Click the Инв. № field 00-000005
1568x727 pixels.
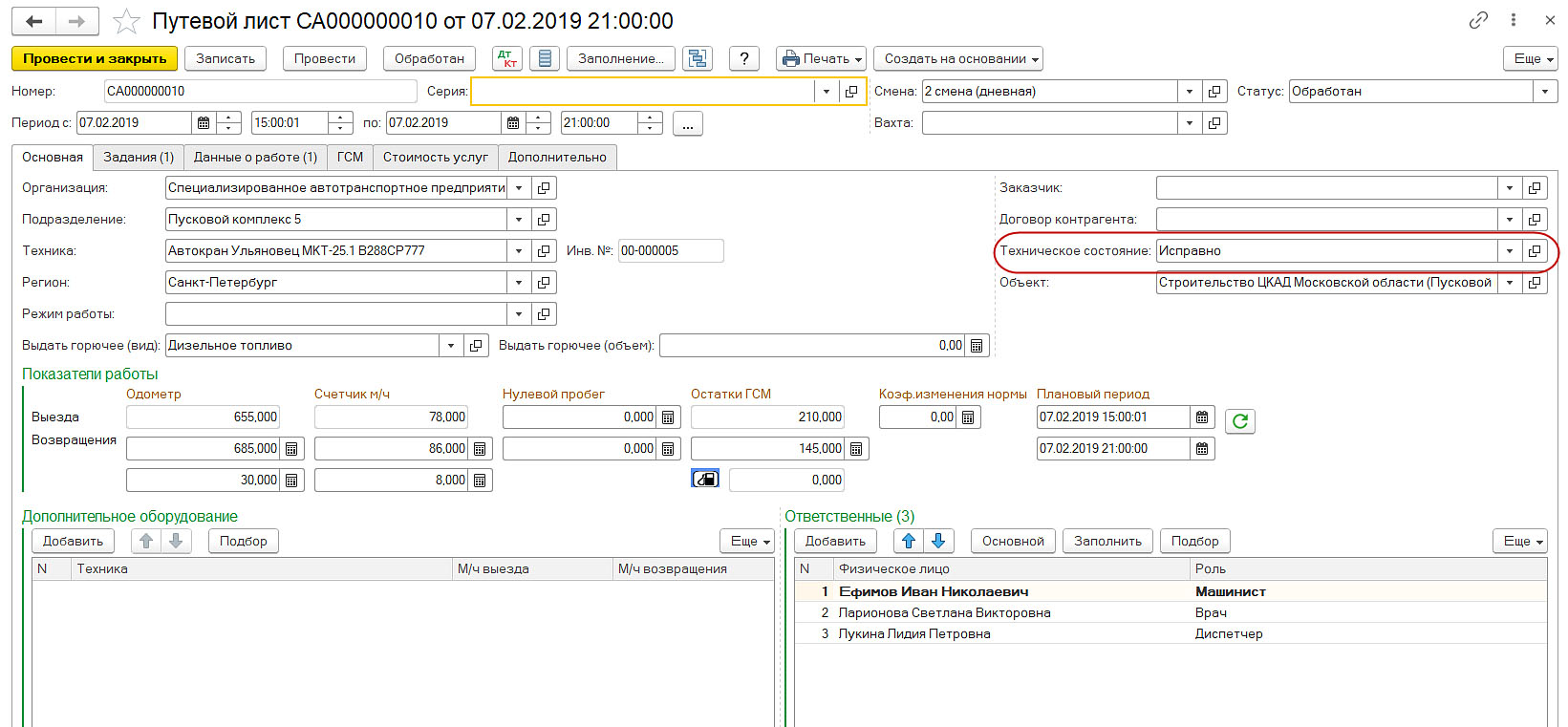click(x=671, y=250)
